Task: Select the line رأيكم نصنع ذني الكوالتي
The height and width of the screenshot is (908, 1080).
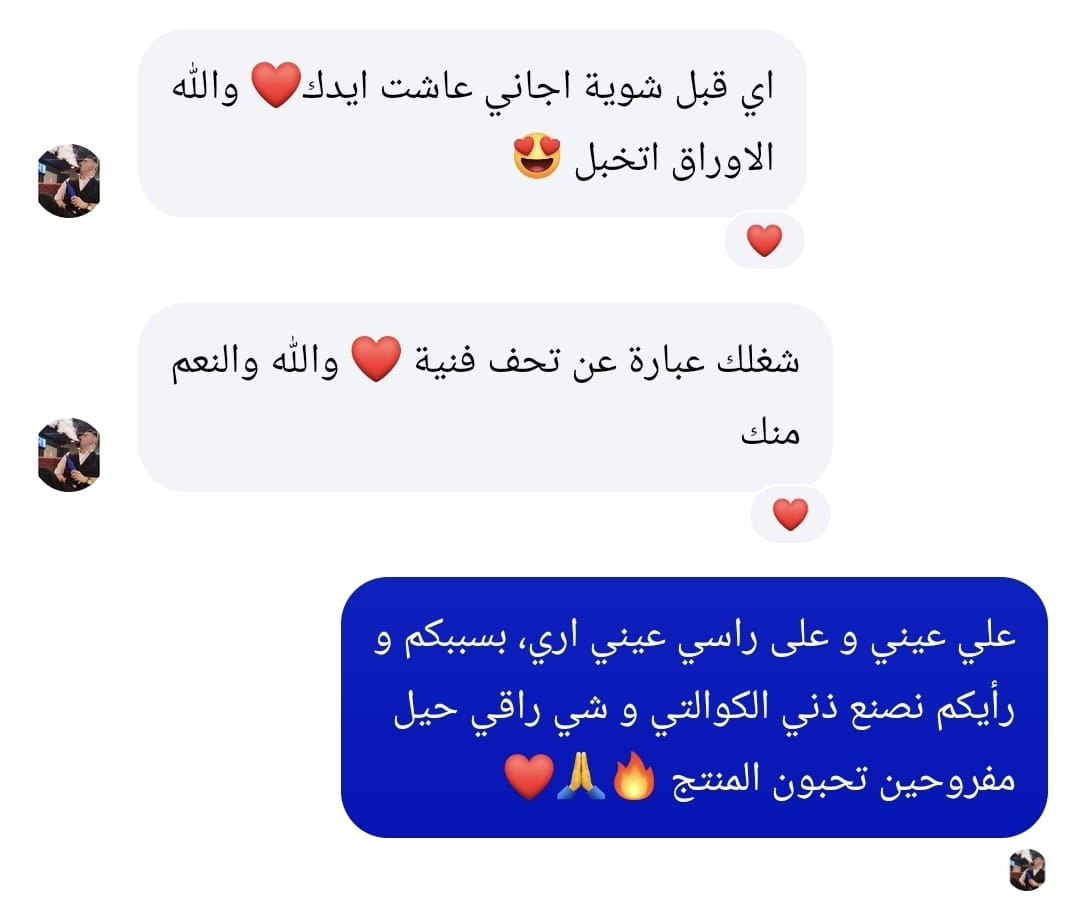Action: pos(704,709)
